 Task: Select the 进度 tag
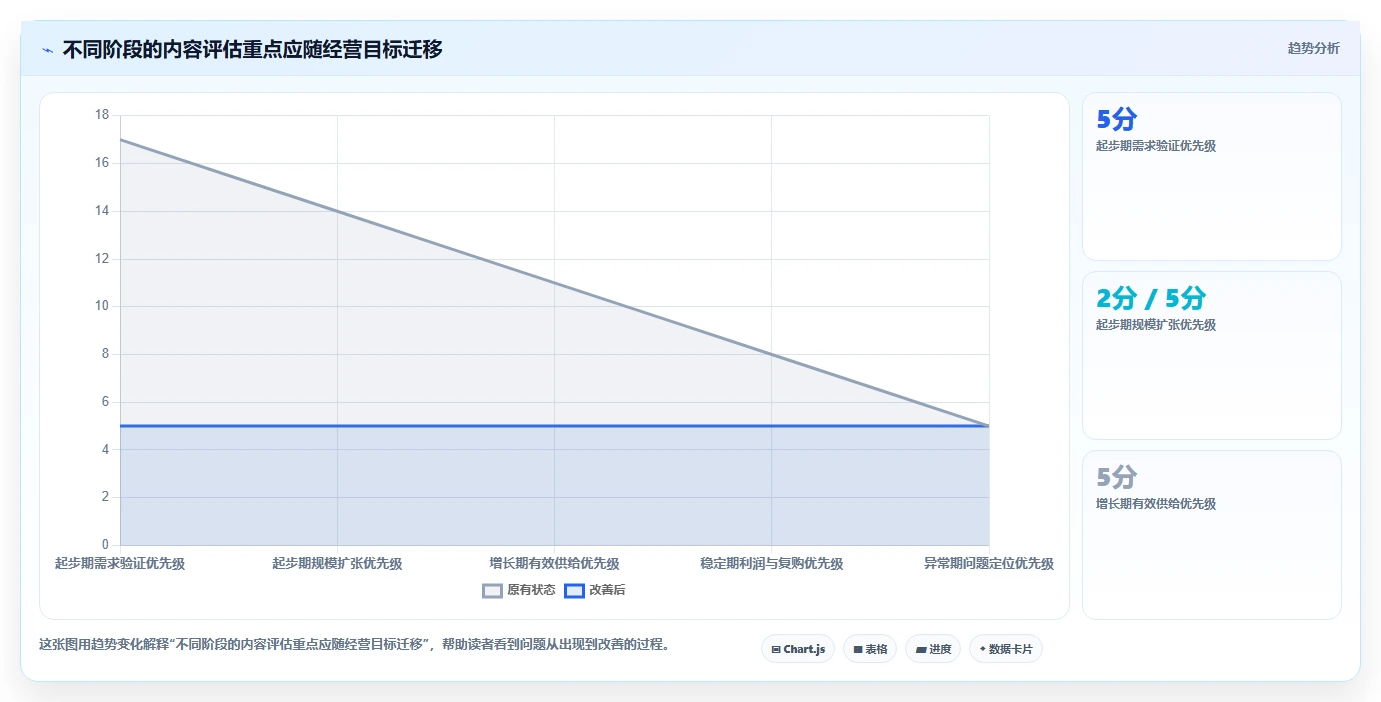(x=933, y=649)
